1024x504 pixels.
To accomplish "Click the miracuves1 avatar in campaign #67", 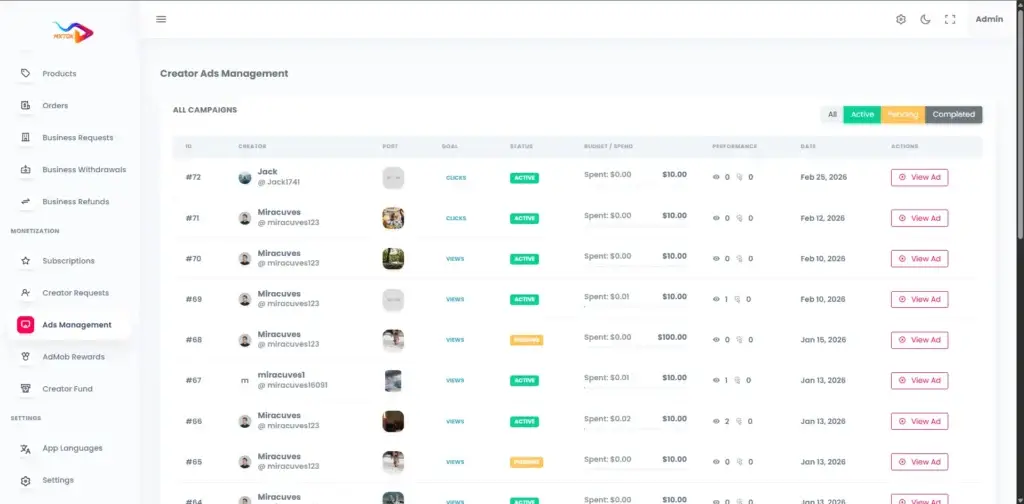I will [x=245, y=381].
